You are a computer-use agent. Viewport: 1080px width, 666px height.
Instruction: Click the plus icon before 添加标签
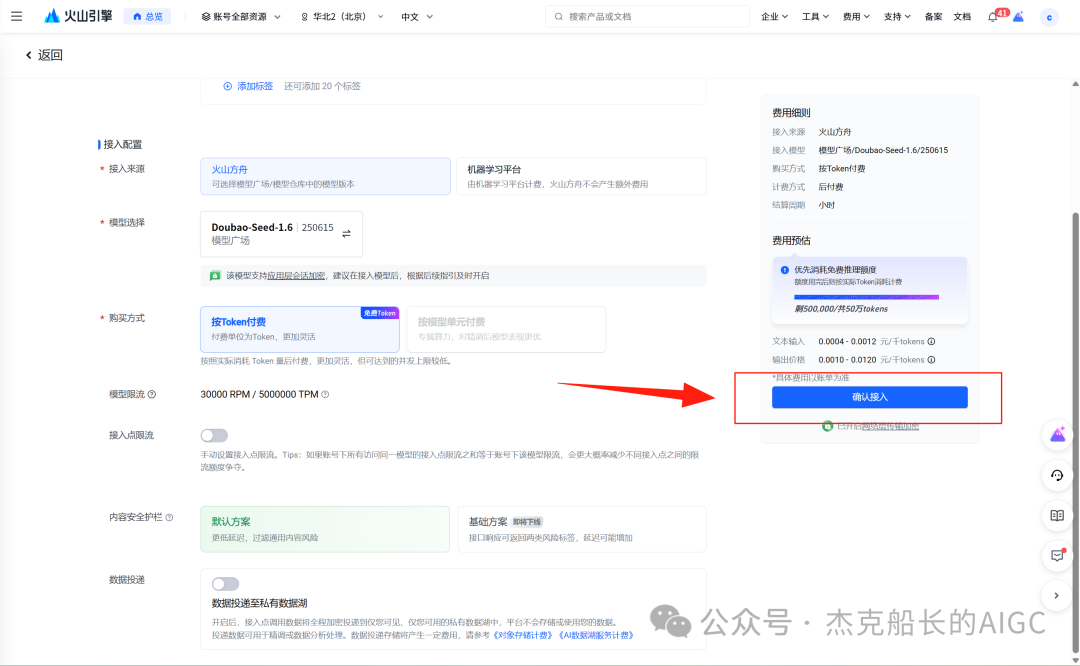227,86
